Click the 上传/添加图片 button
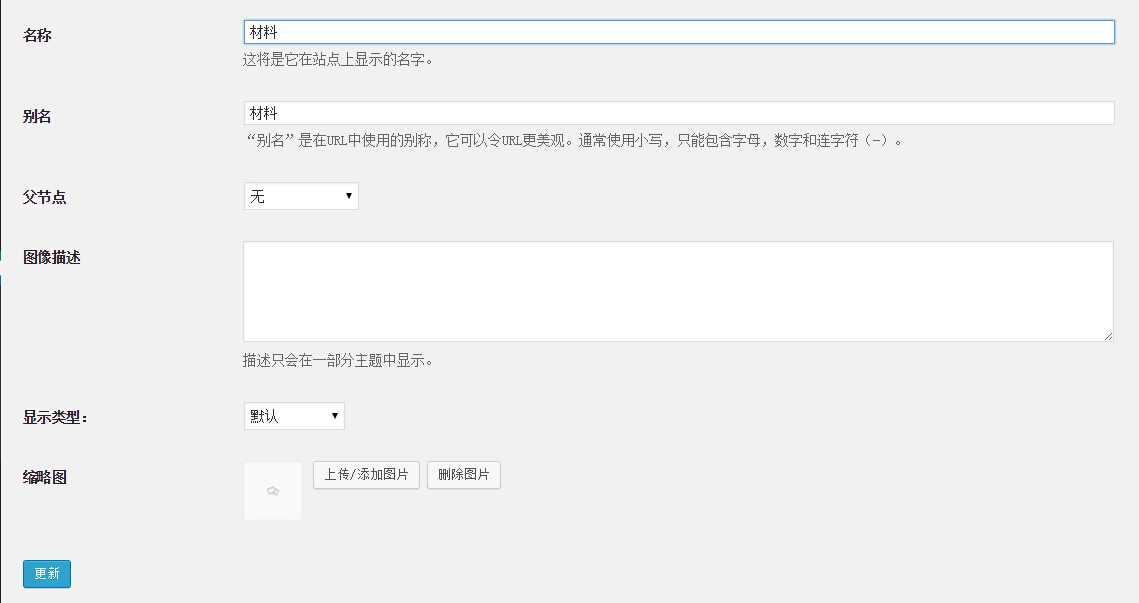Image resolution: width=1139 pixels, height=603 pixels. 366,475
